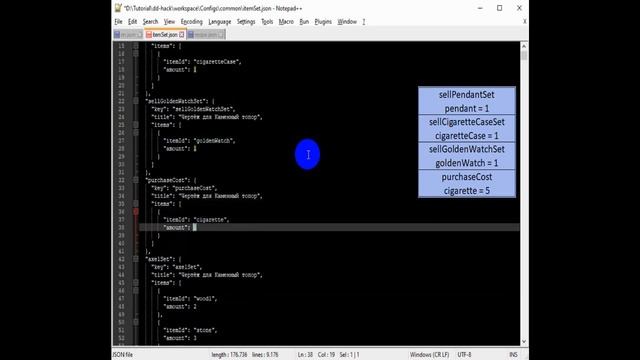Click the "UTF-8" encoding status entry
Viewport: 640px width, 360px height.
[x=464, y=355]
